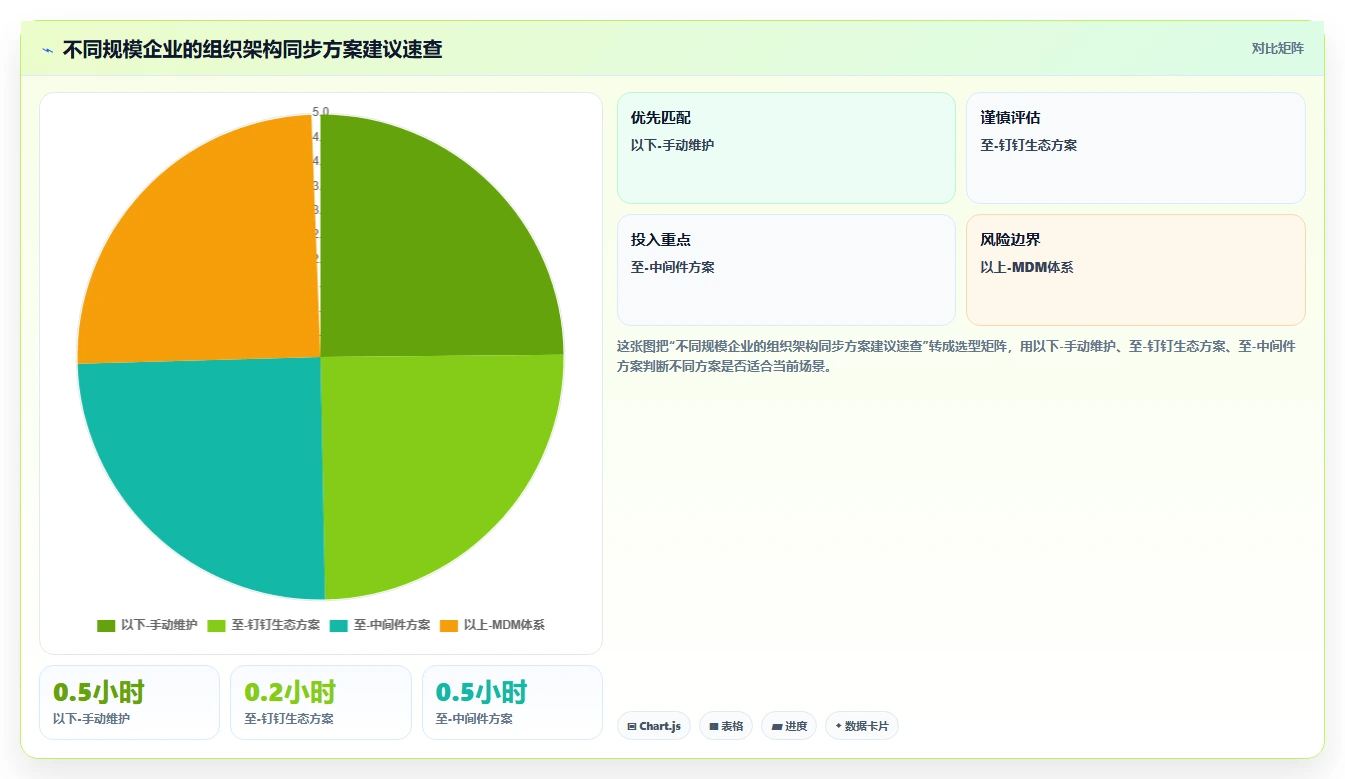This screenshot has width=1345, height=779.
Task: Click the Chart.js tag
Action: 654,726
